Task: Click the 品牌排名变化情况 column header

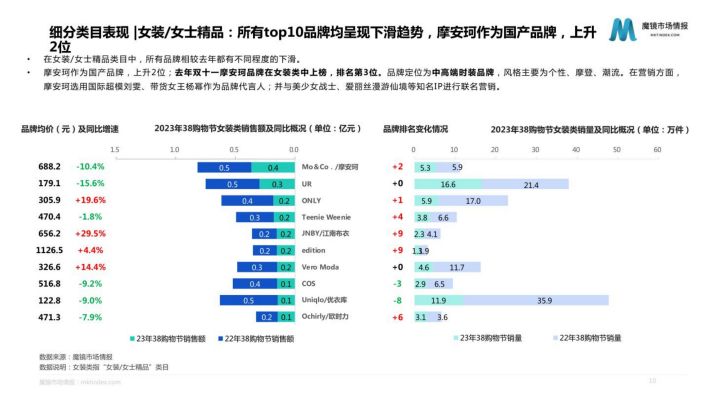Action: pyautogui.click(x=415, y=129)
